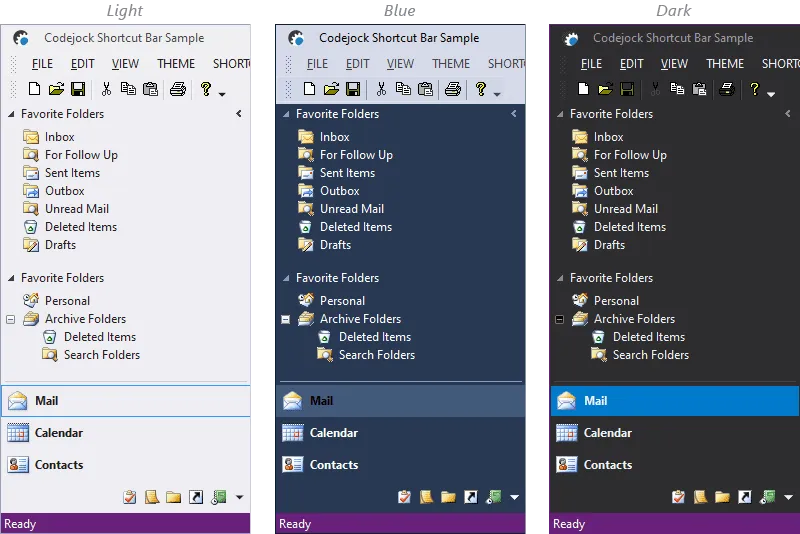Viewport: 800px width, 534px height.
Task: Open THEME menu in Blue theme window
Action: (451, 64)
